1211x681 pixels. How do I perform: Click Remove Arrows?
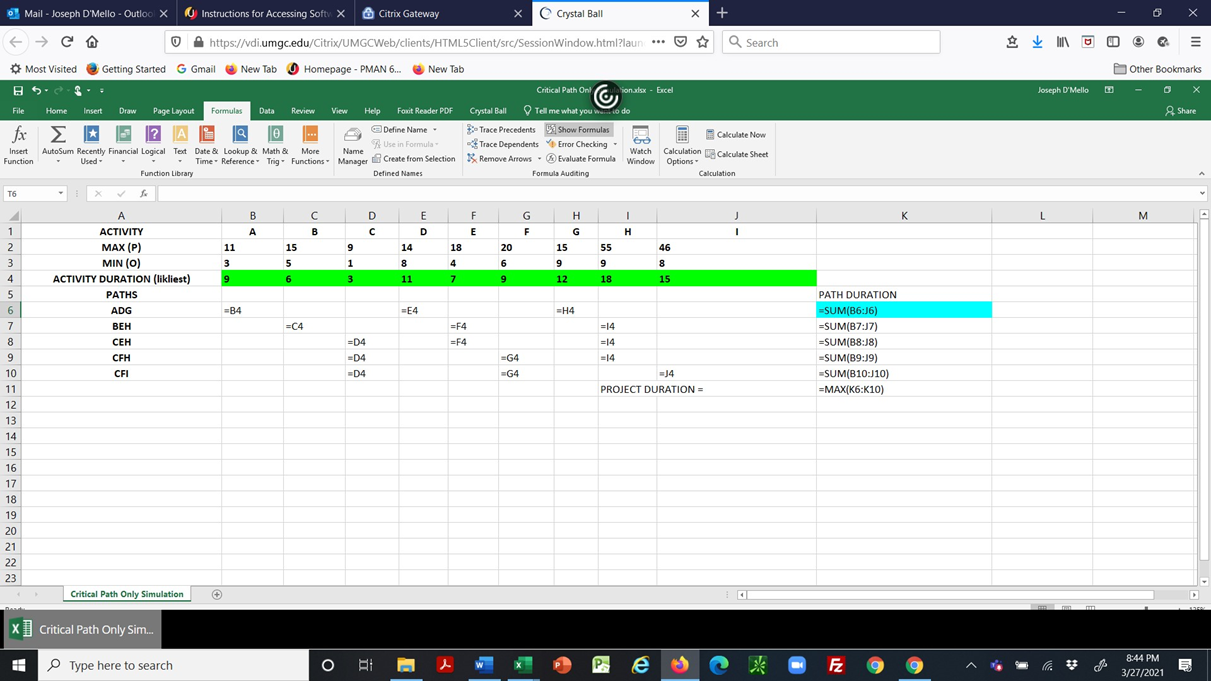499,159
